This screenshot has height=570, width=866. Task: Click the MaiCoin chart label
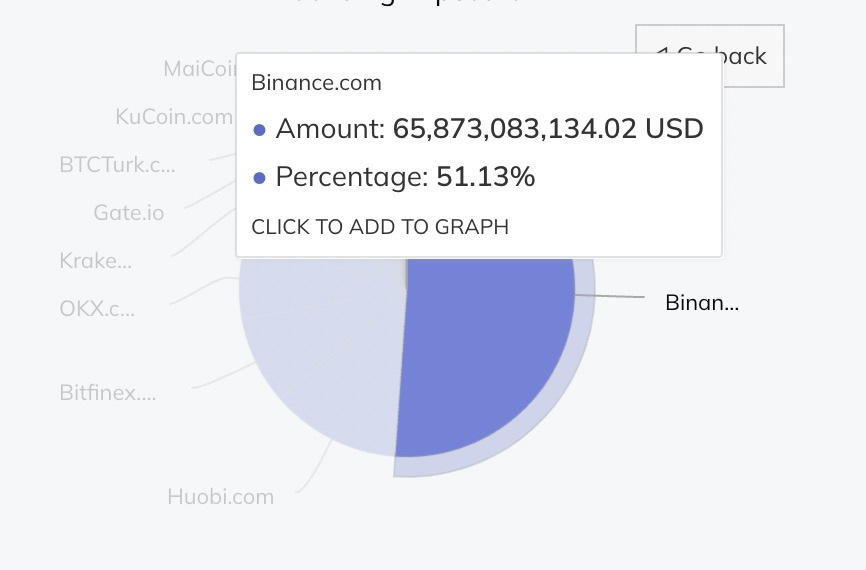199,68
